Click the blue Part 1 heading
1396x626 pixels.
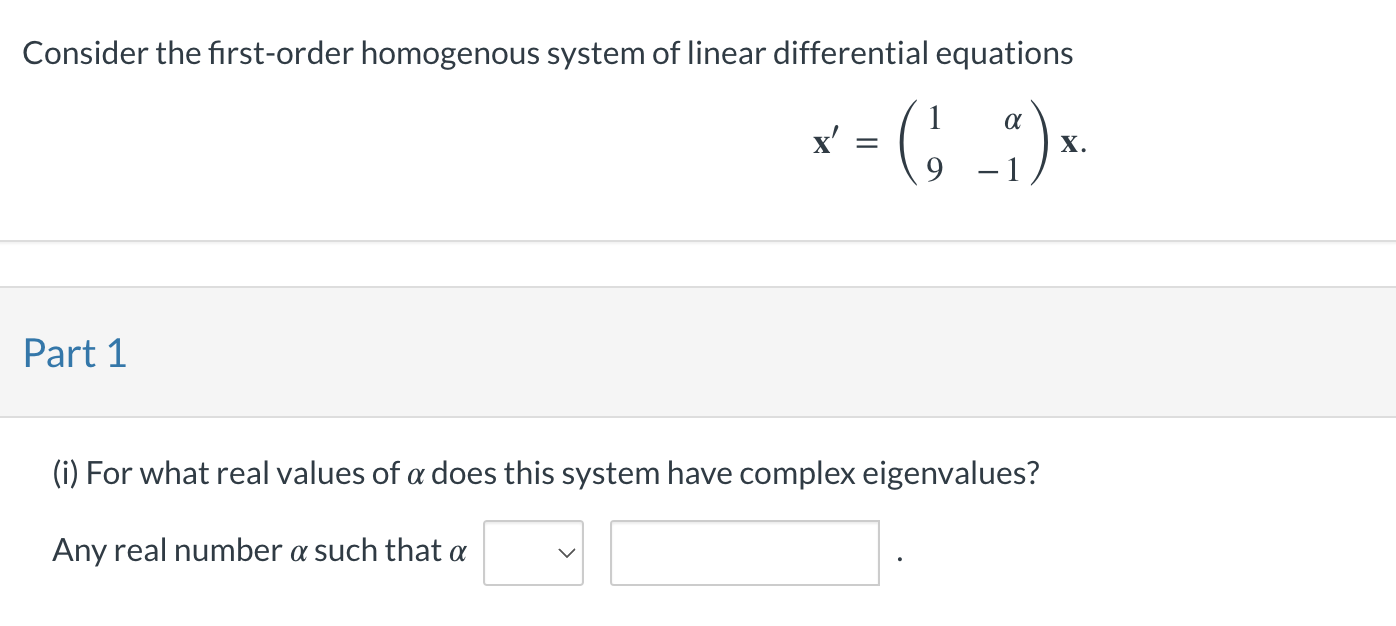coord(75,354)
